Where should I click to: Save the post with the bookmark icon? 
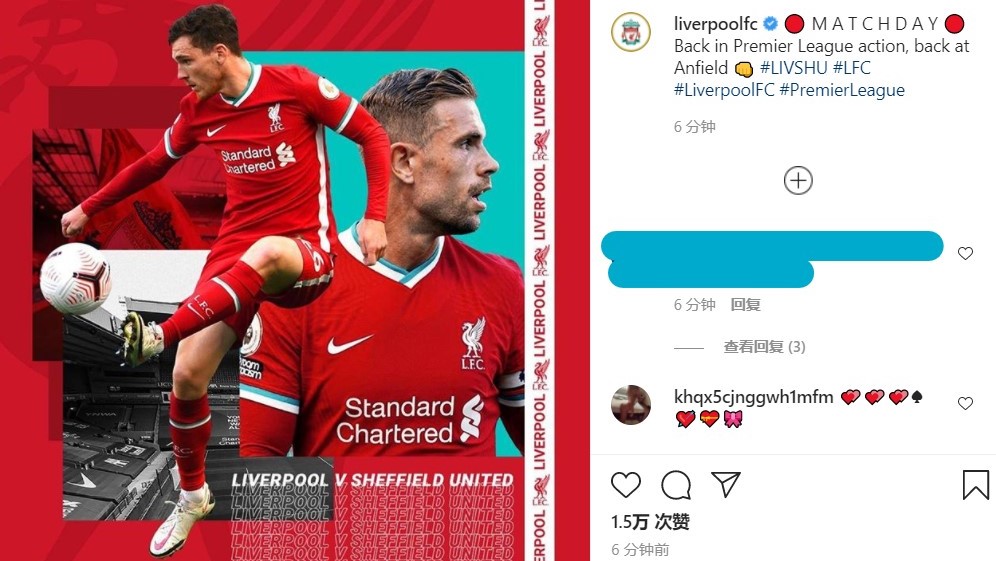coord(976,485)
